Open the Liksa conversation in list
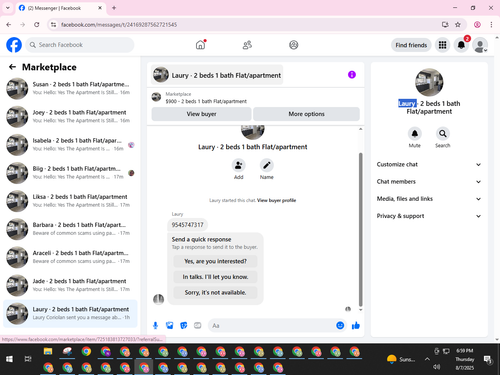This screenshot has width=500, height=375. click(70, 201)
